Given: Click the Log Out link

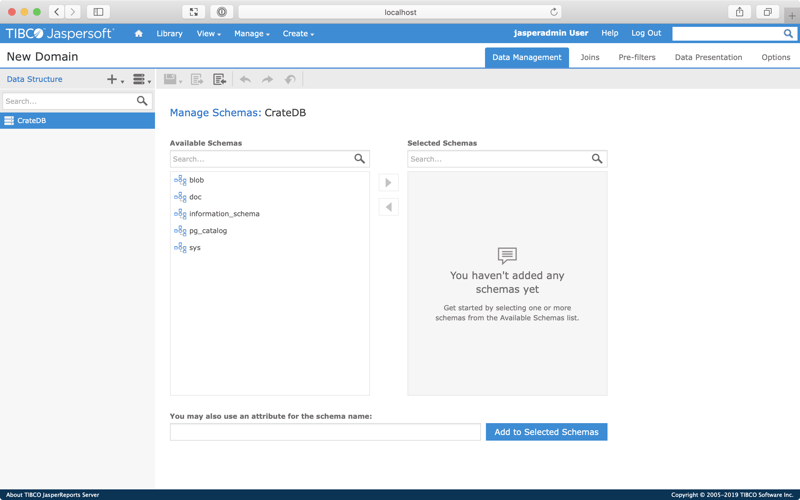Looking at the screenshot, I should tap(646, 33).
